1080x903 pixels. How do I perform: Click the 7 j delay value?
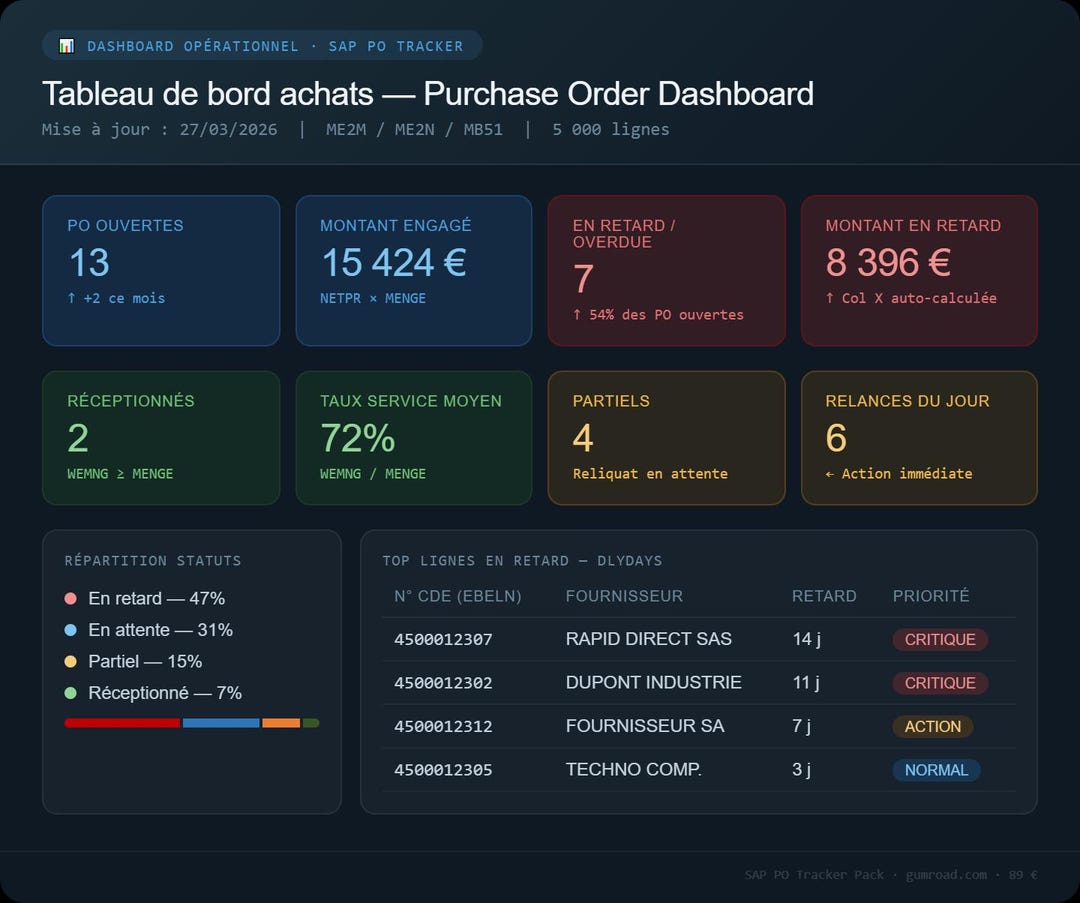tap(801, 726)
